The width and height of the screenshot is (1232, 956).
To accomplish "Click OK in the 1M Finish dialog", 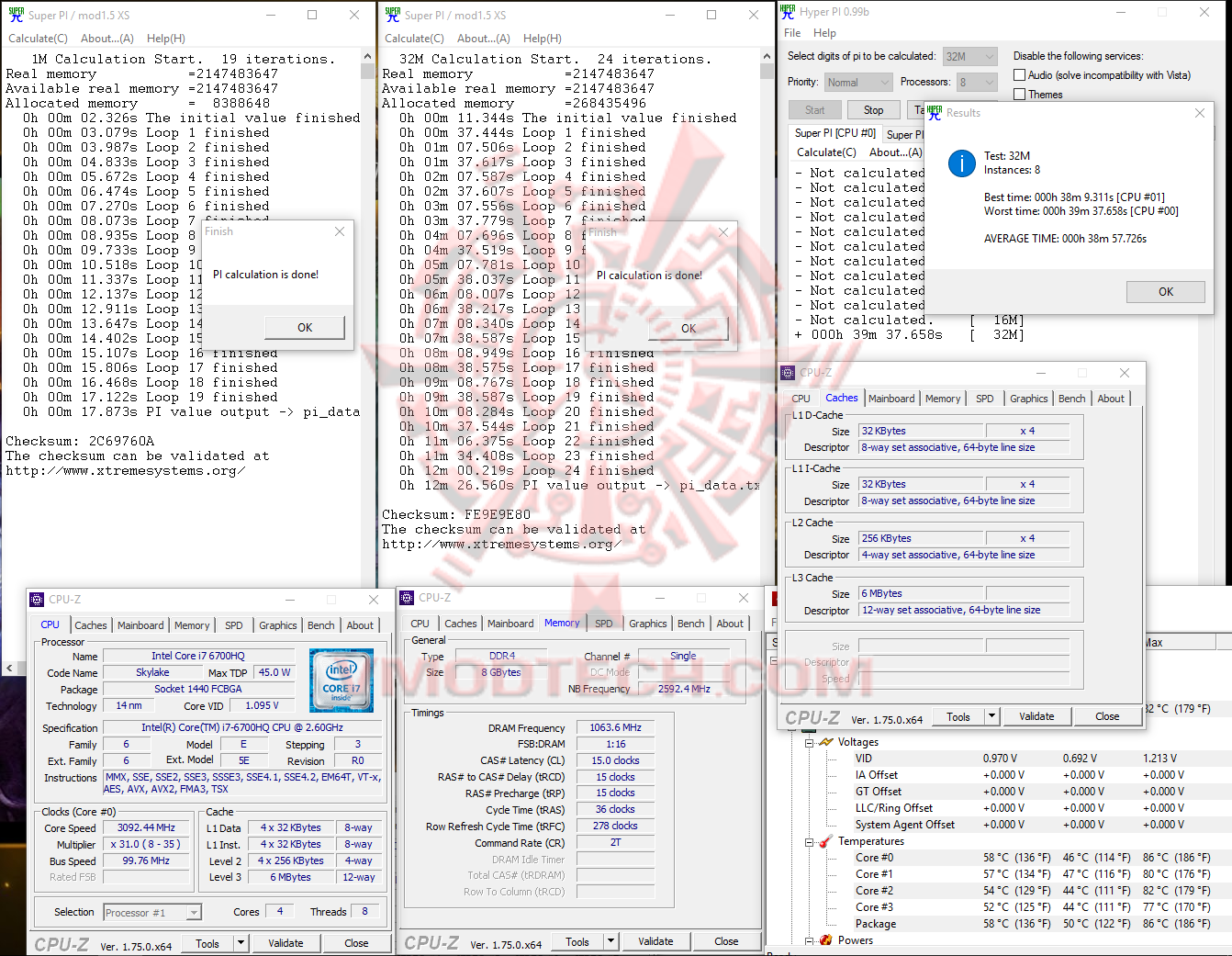I will click(305, 328).
